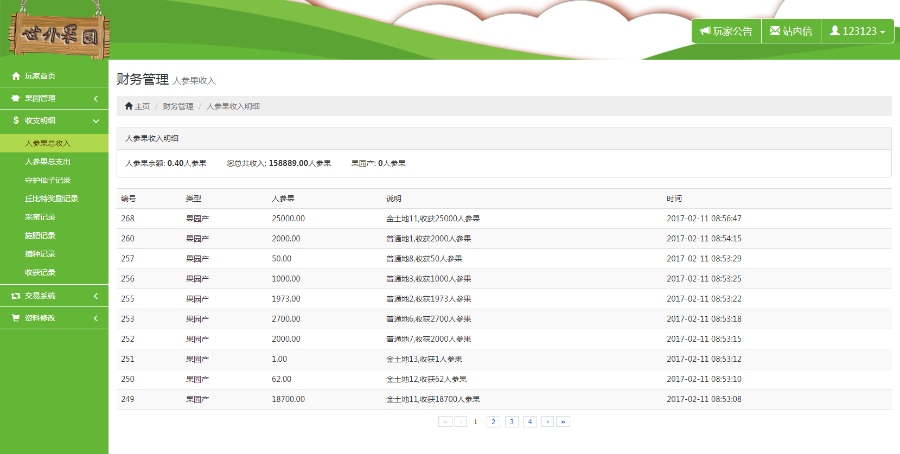Click description 金土地12,收获62人参果

426,379
